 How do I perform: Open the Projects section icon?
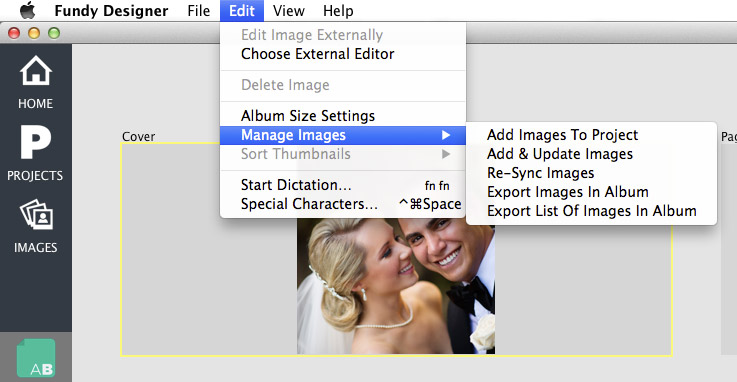(35, 142)
